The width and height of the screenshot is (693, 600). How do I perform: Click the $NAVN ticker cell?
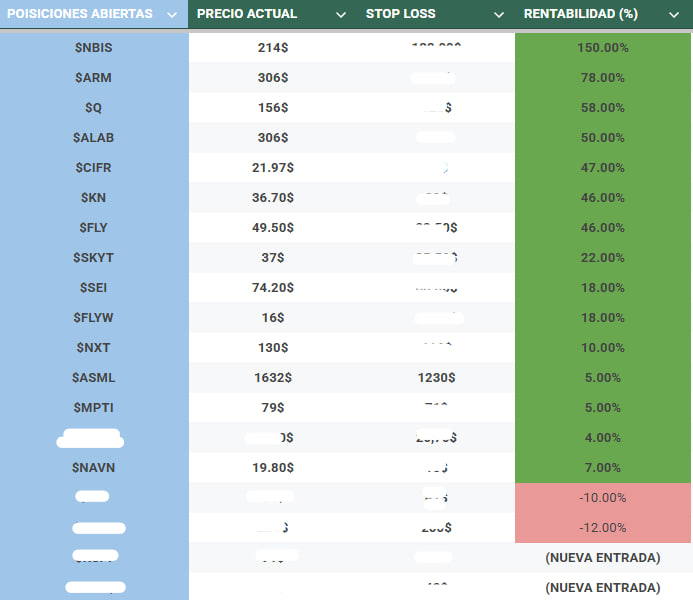94,468
